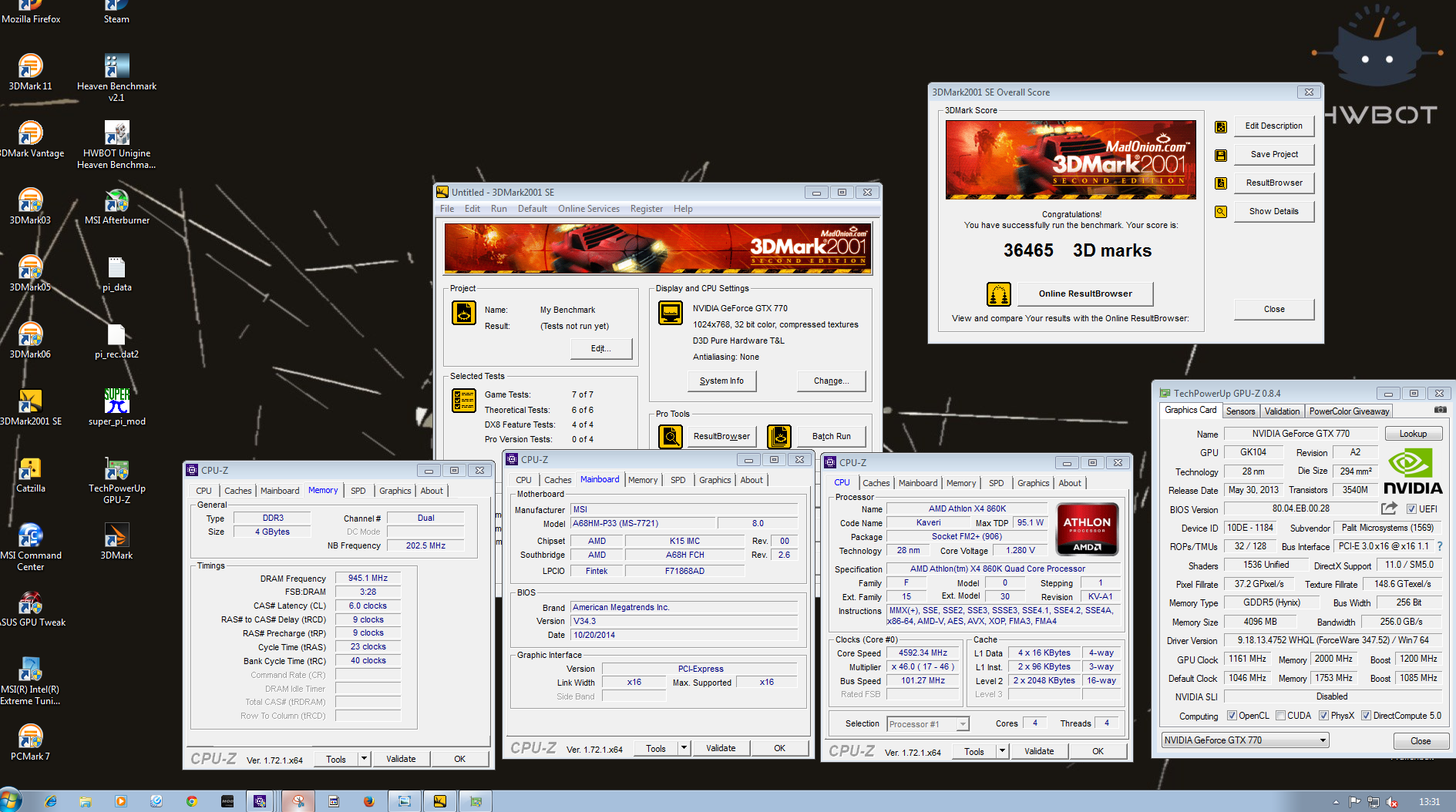Open the 3DMark03 desktop shortcut

coord(30,206)
